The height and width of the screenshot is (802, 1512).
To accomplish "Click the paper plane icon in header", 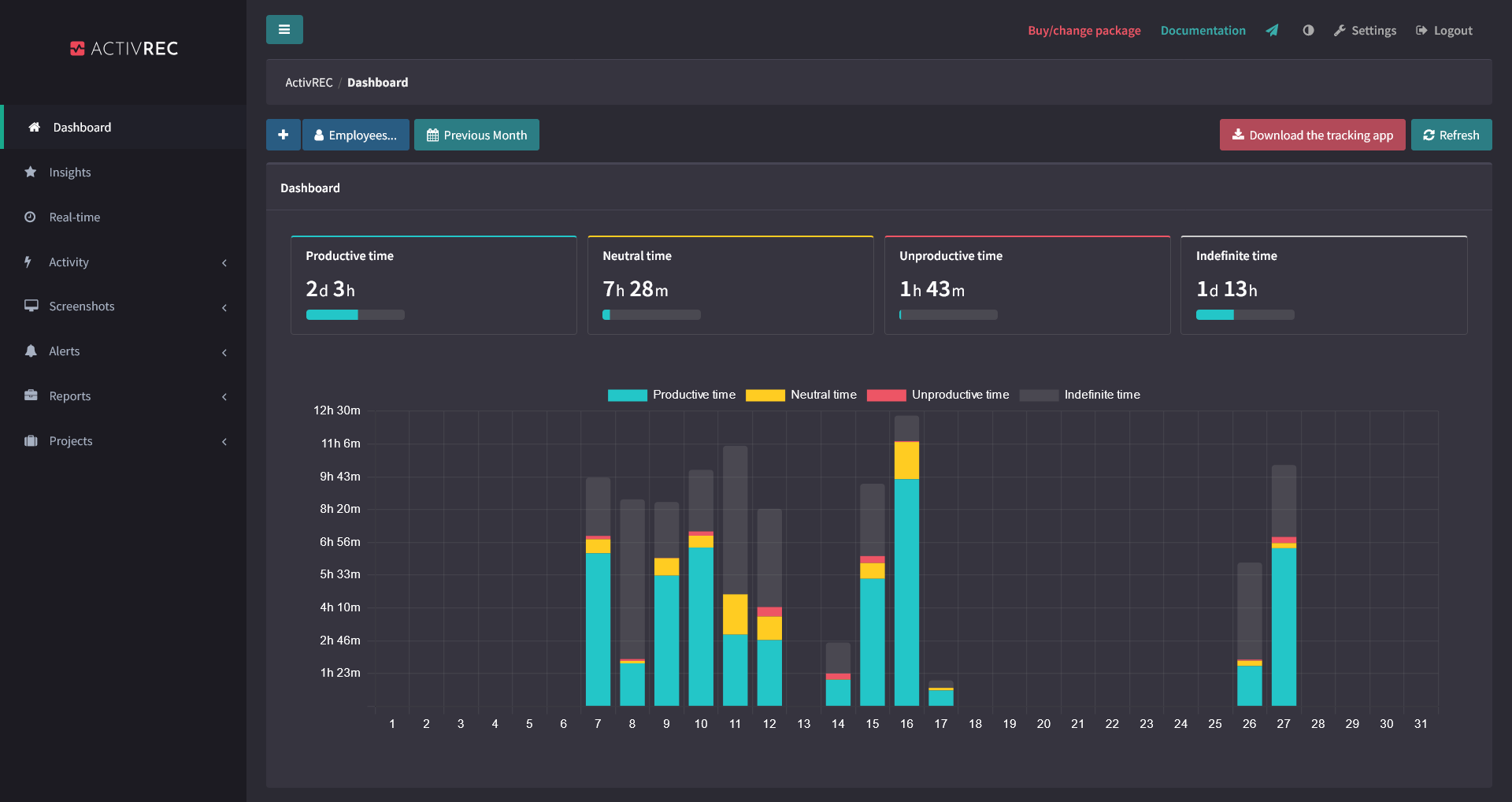I will [1272, 31].
